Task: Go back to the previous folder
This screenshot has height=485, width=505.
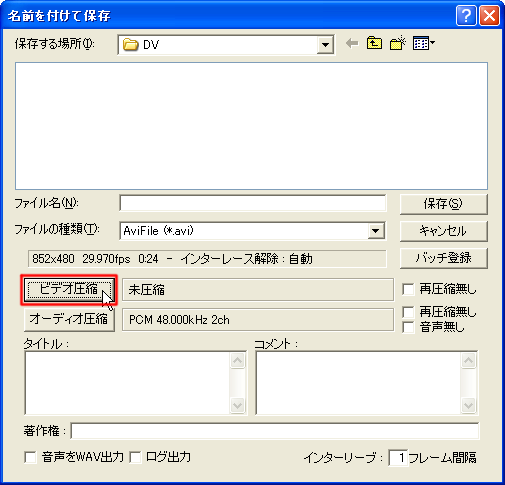Action: click(x=352, y=43)
